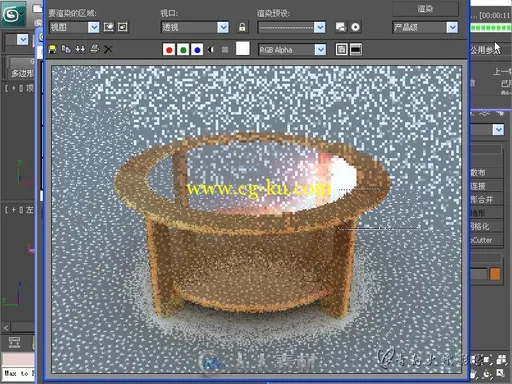The height and width of the screenshot is (384, 512).
Task: Toggle the monochrome display button
Action: (x=225, y=50)
